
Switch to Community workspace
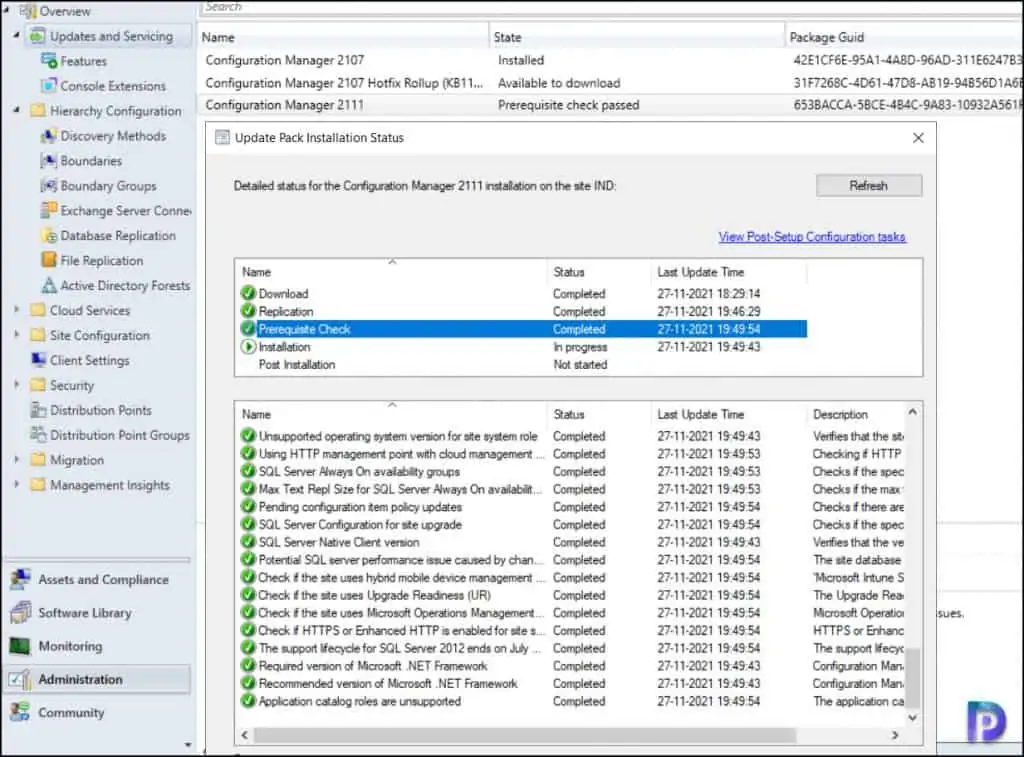[x=98, y=713]
